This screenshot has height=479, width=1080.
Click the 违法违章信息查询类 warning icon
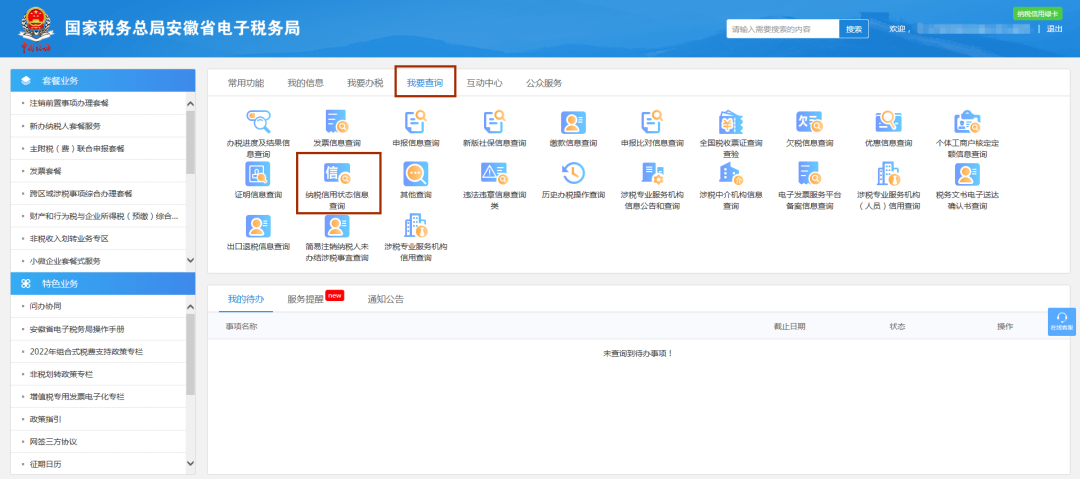pyautogui.click(x=495, y=174)
